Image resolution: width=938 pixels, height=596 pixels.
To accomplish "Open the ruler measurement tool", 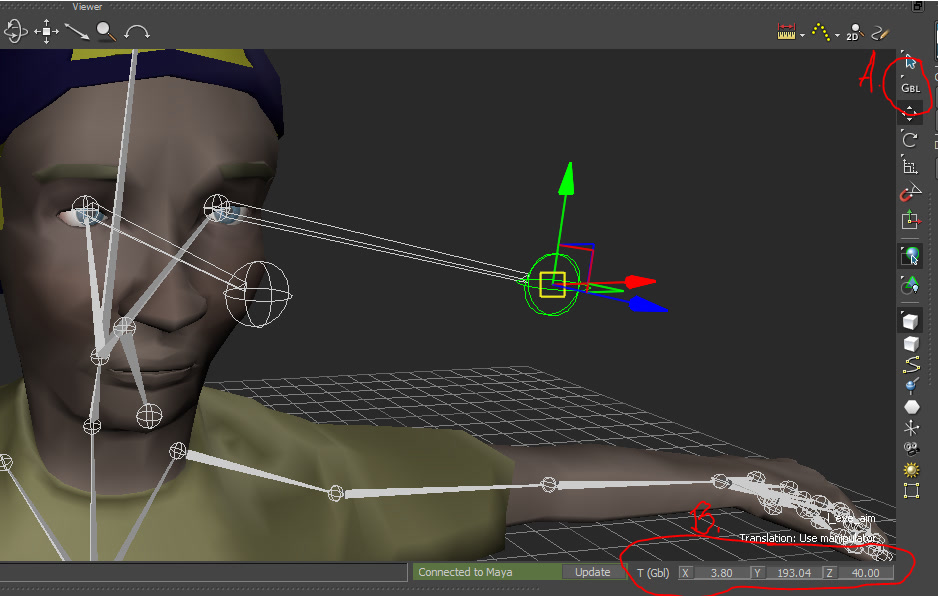I will pyautogui.click(x=784, y=31).
